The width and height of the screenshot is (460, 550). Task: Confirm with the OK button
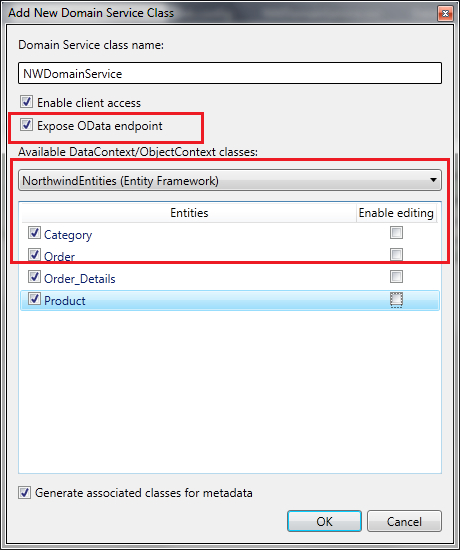click(x=324, y=521)
